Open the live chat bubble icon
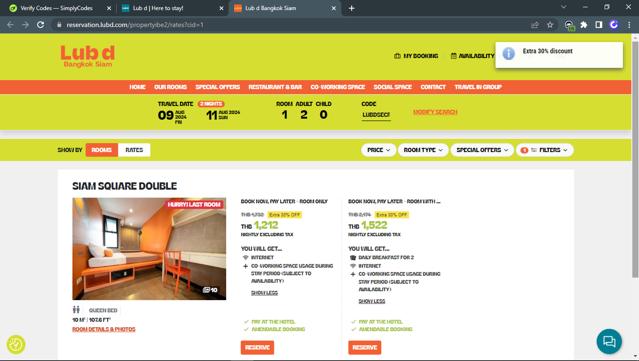 pos(609,341)
